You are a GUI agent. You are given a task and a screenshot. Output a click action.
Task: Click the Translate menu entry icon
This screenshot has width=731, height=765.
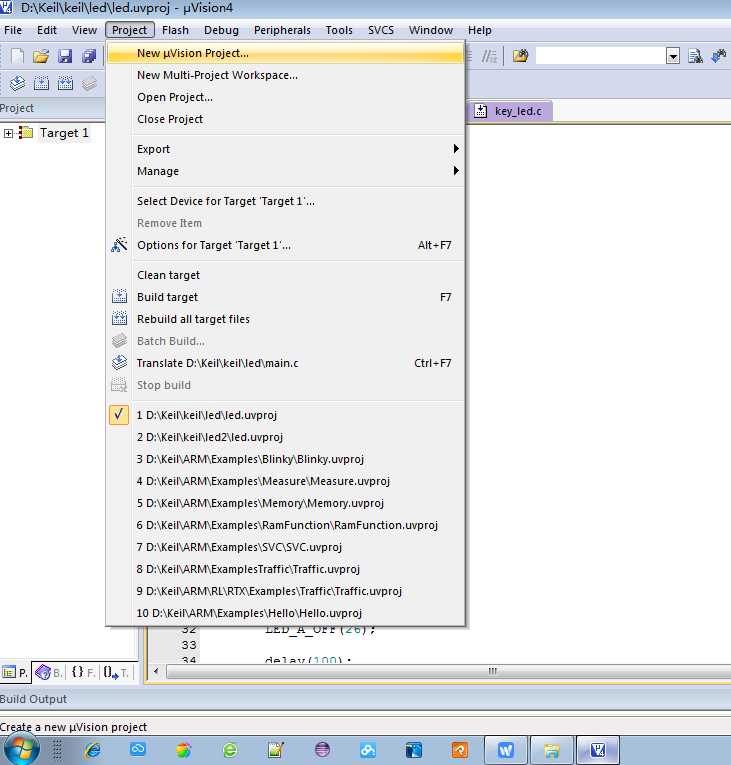click(x=120, y=362)
